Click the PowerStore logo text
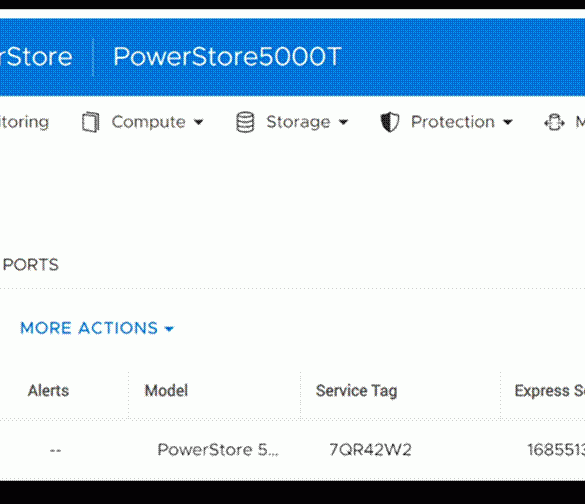The image size is (585, 504). click(36, 57)
